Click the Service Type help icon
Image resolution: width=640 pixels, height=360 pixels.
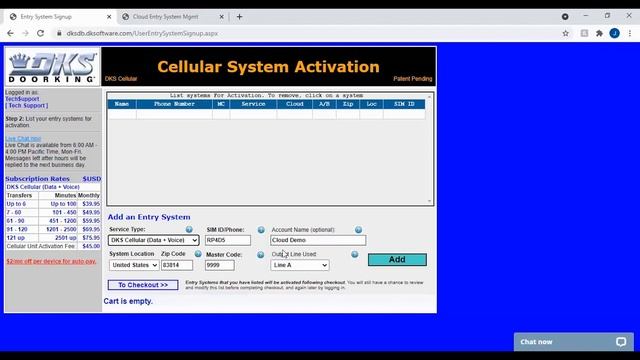pos(189,229)
